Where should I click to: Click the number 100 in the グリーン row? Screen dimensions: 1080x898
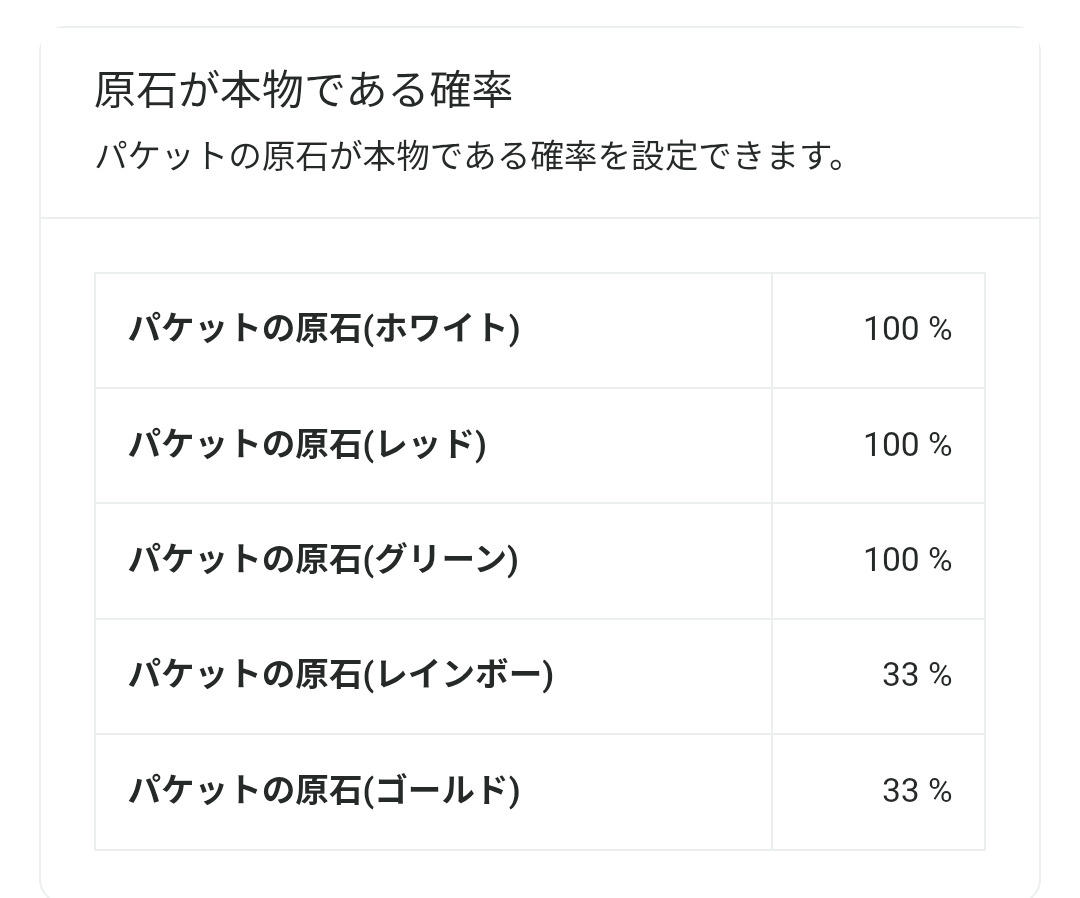[x=891, y=560]
